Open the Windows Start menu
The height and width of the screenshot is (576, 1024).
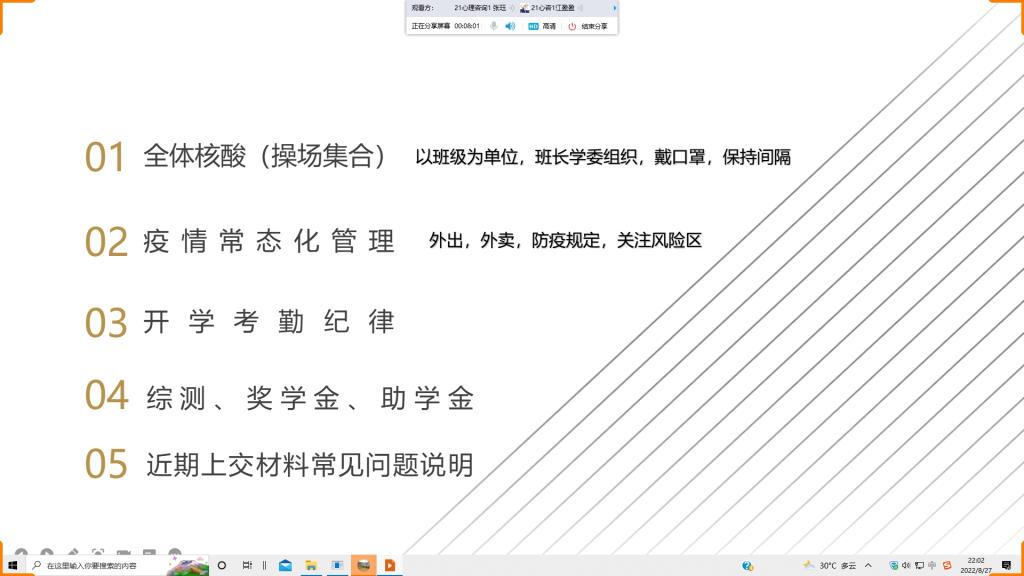[12, 565]
